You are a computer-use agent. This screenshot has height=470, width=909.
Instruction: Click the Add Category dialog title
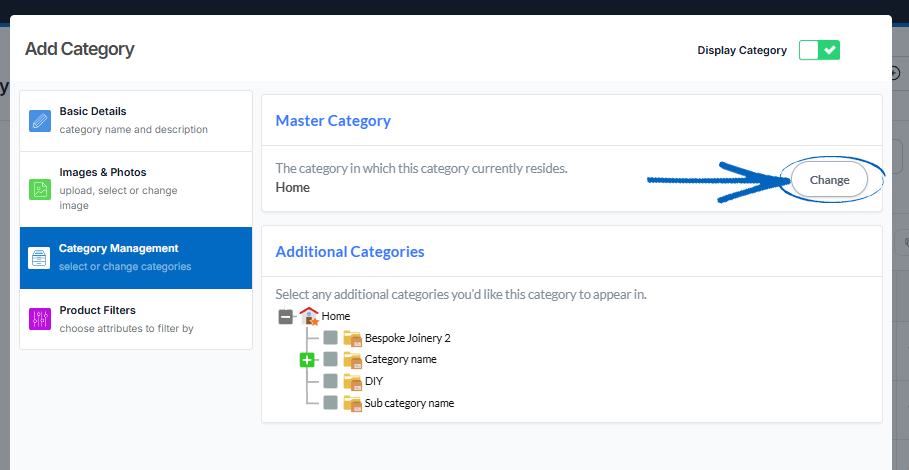click(79, 49)
